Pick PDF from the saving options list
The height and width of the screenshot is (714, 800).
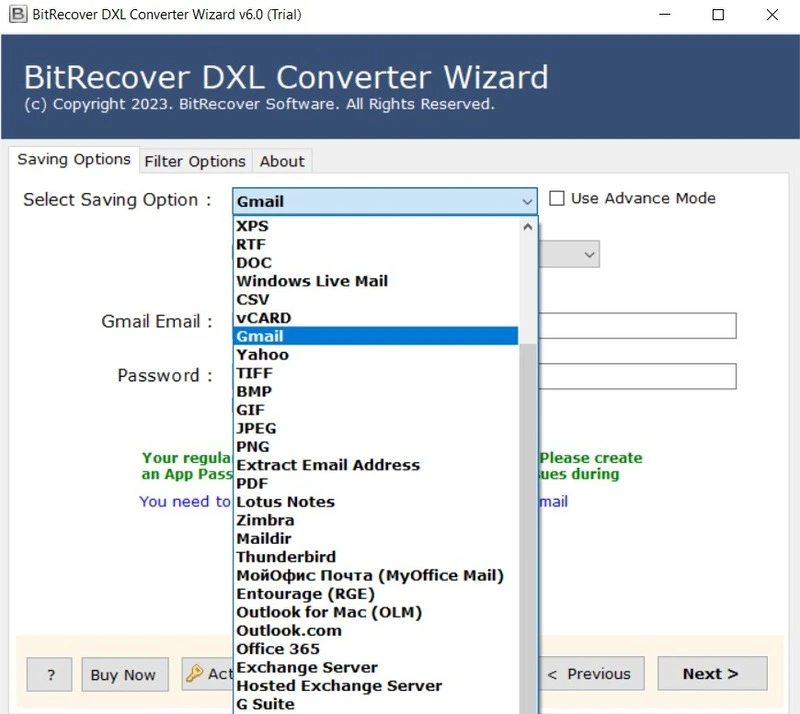(252, 483)
